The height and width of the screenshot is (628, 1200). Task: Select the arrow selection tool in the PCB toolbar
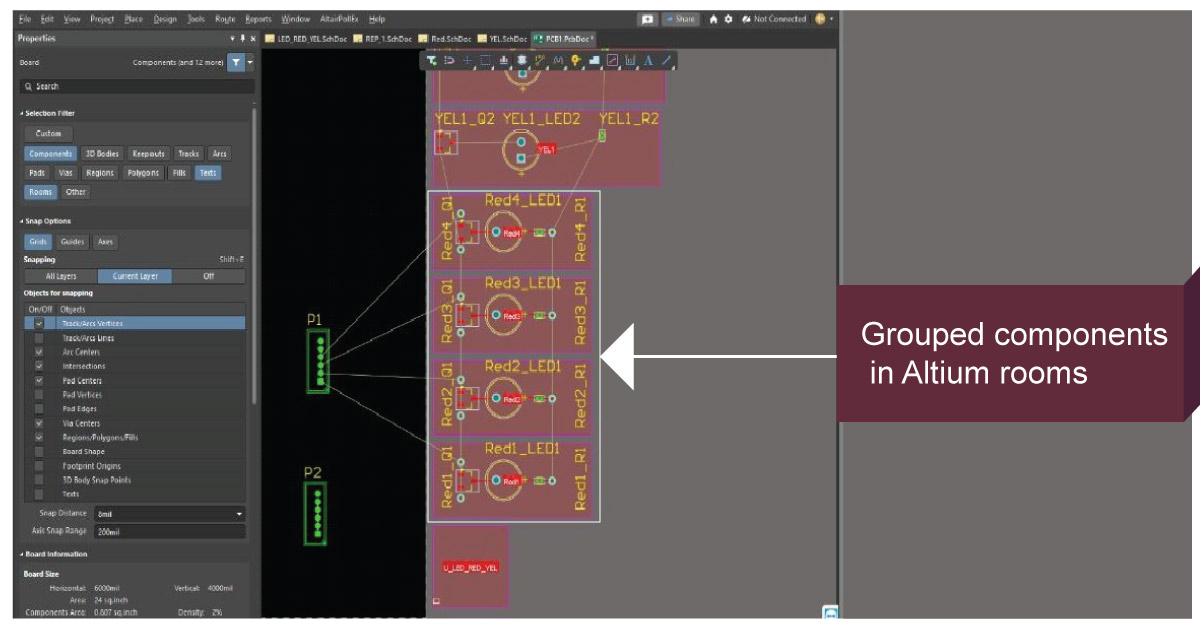(433, 60)
